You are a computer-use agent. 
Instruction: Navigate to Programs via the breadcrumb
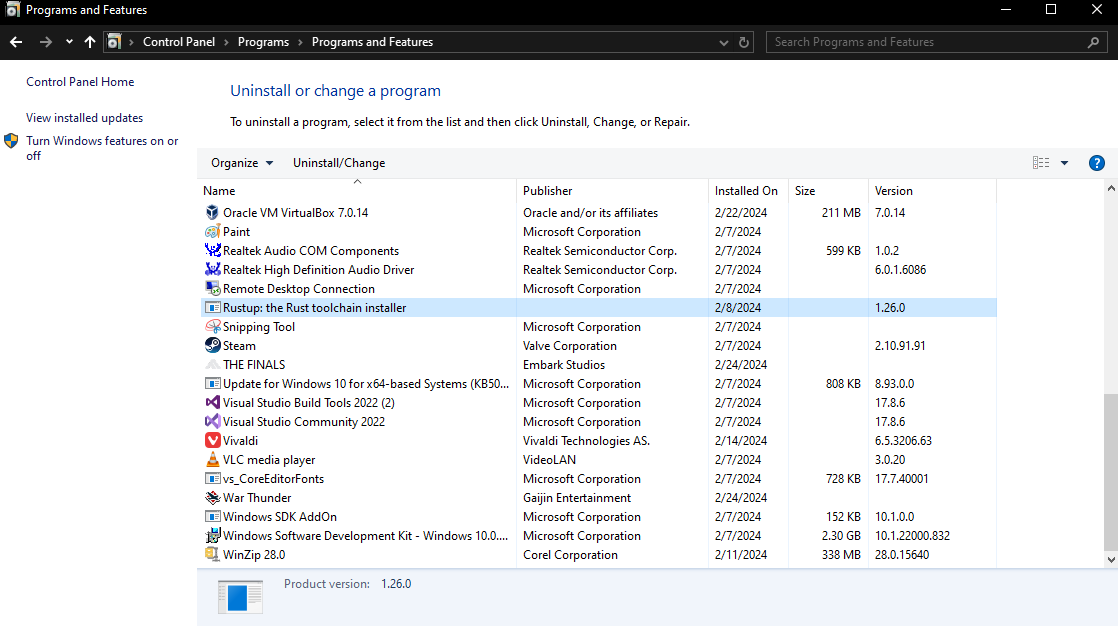[x=263, y=41]
